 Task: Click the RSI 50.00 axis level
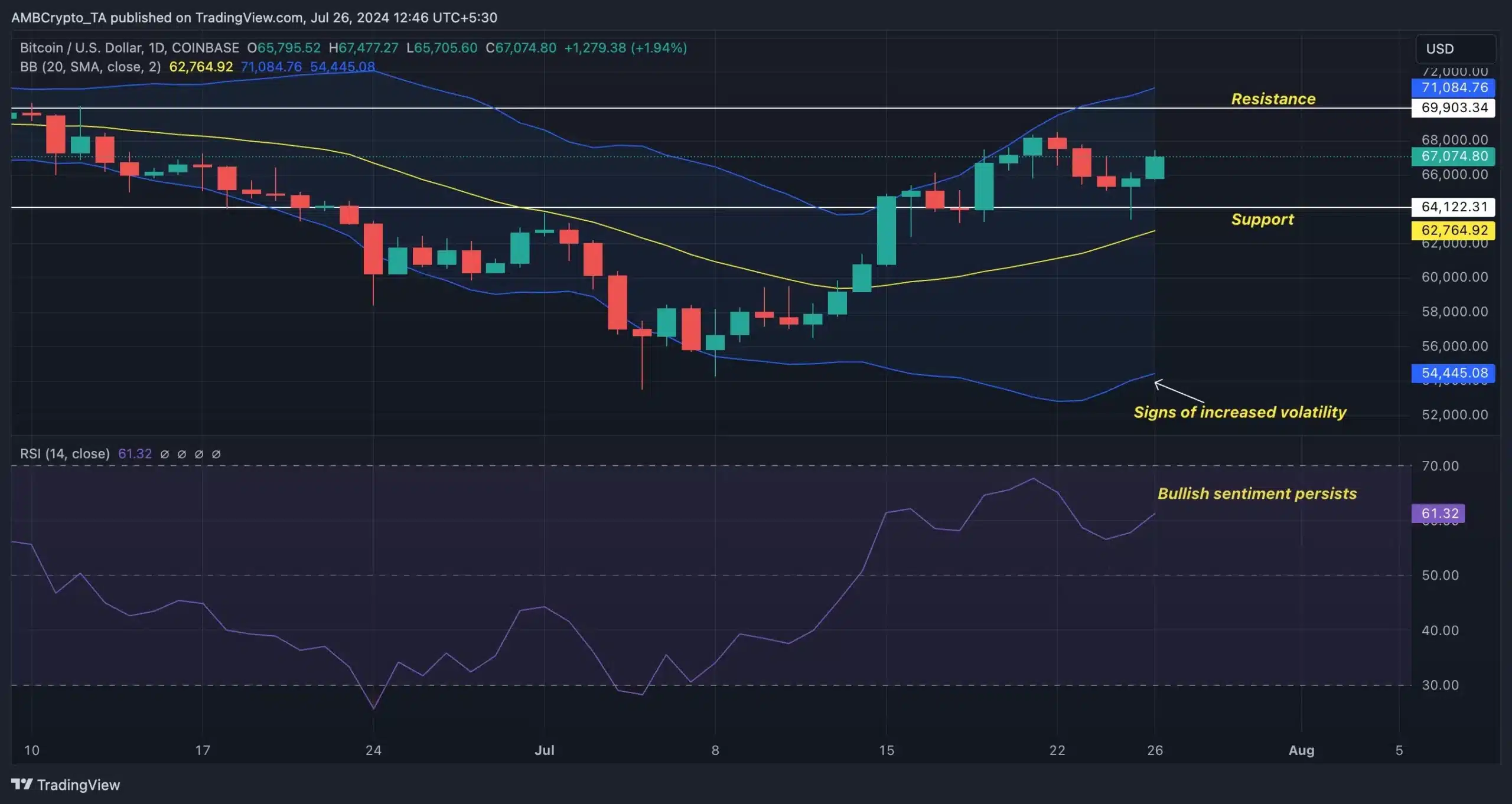pos(1440,575)
